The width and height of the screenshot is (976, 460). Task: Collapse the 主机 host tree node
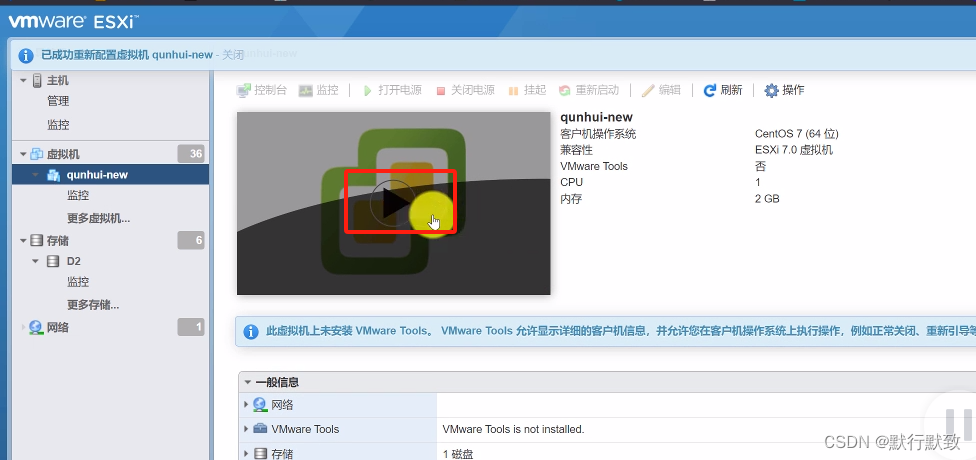[23, 80]
